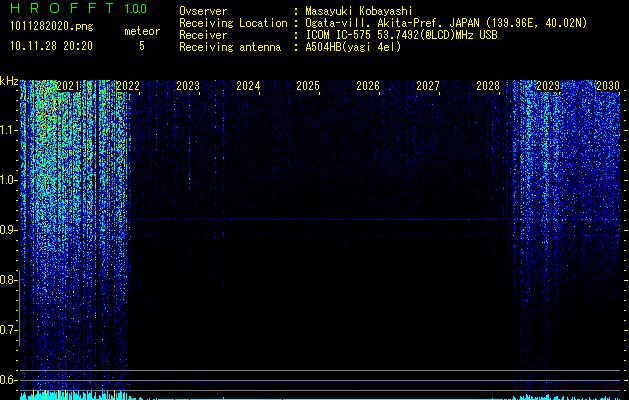The width and height of the screenshot is (629, 400).
Task: Click the 2029 time marker
Action: [548, 86]
